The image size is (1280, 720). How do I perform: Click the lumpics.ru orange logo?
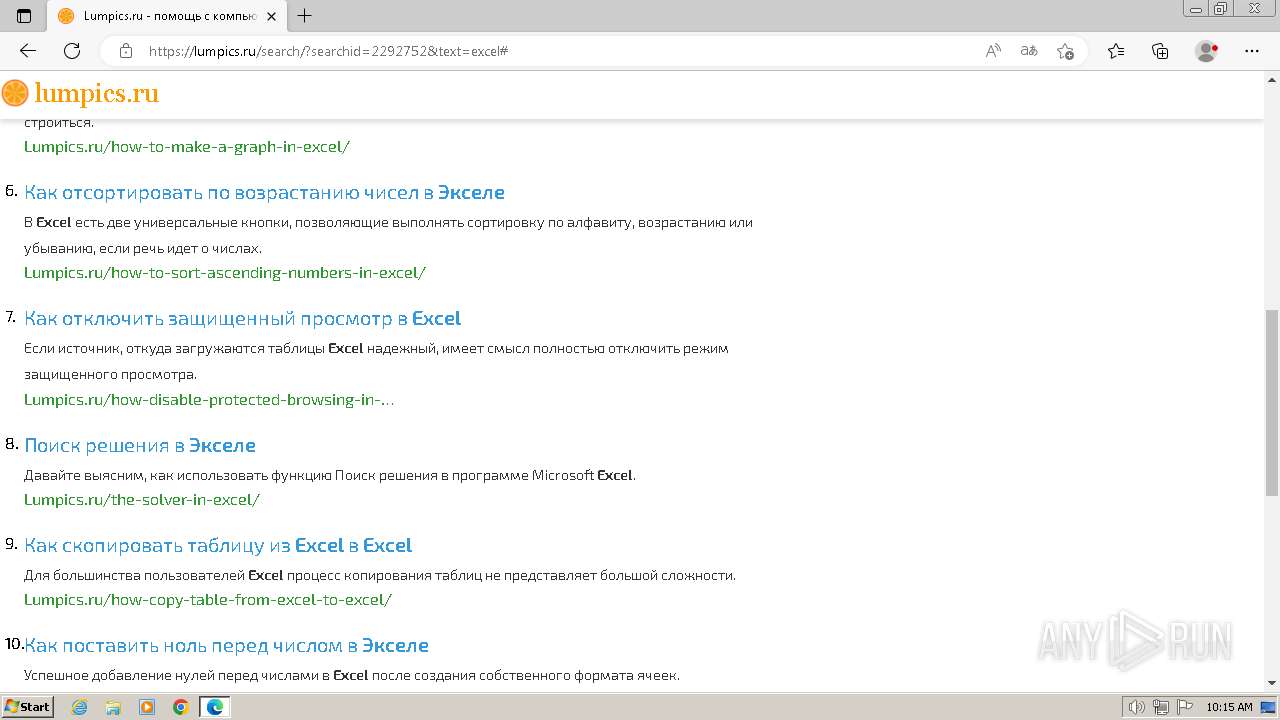point(15,94)
